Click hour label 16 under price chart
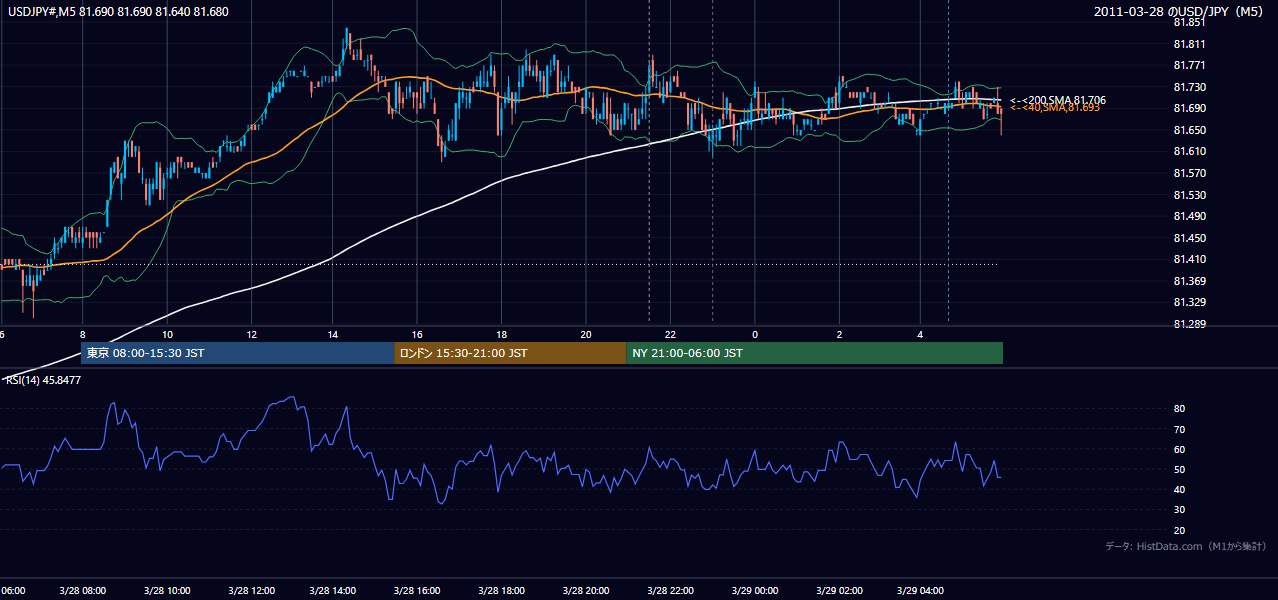The width and height of the screenshot is (1278, 600). (x=417, y=334)
